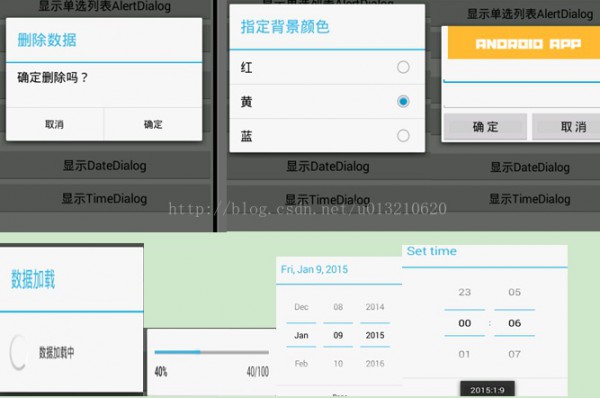This screenshot has height=398, width=600.
Task: Click the circular loading spinner
Action: coord(19,352)
